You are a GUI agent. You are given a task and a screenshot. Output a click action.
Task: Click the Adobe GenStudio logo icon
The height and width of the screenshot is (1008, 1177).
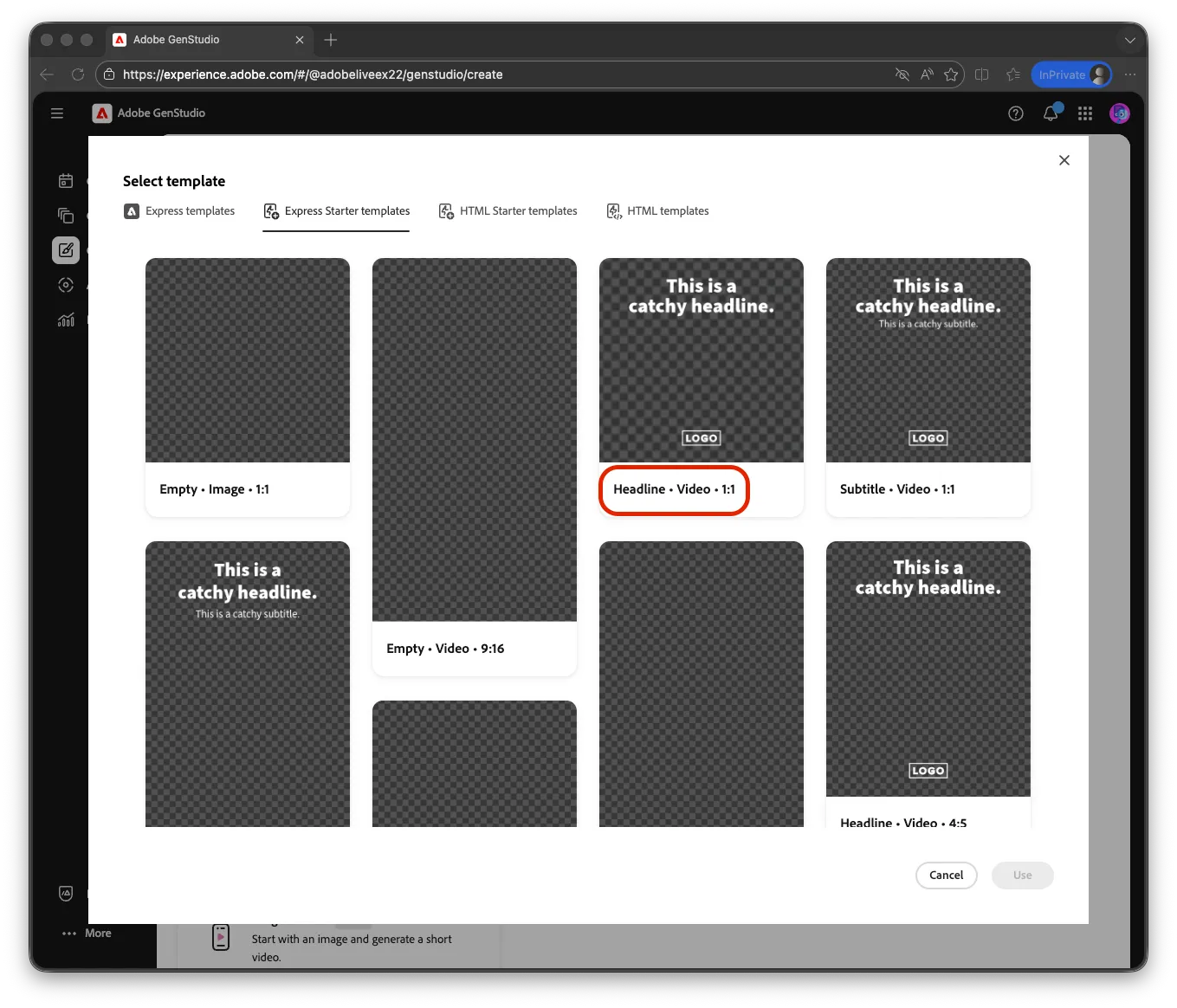point(102,113)
